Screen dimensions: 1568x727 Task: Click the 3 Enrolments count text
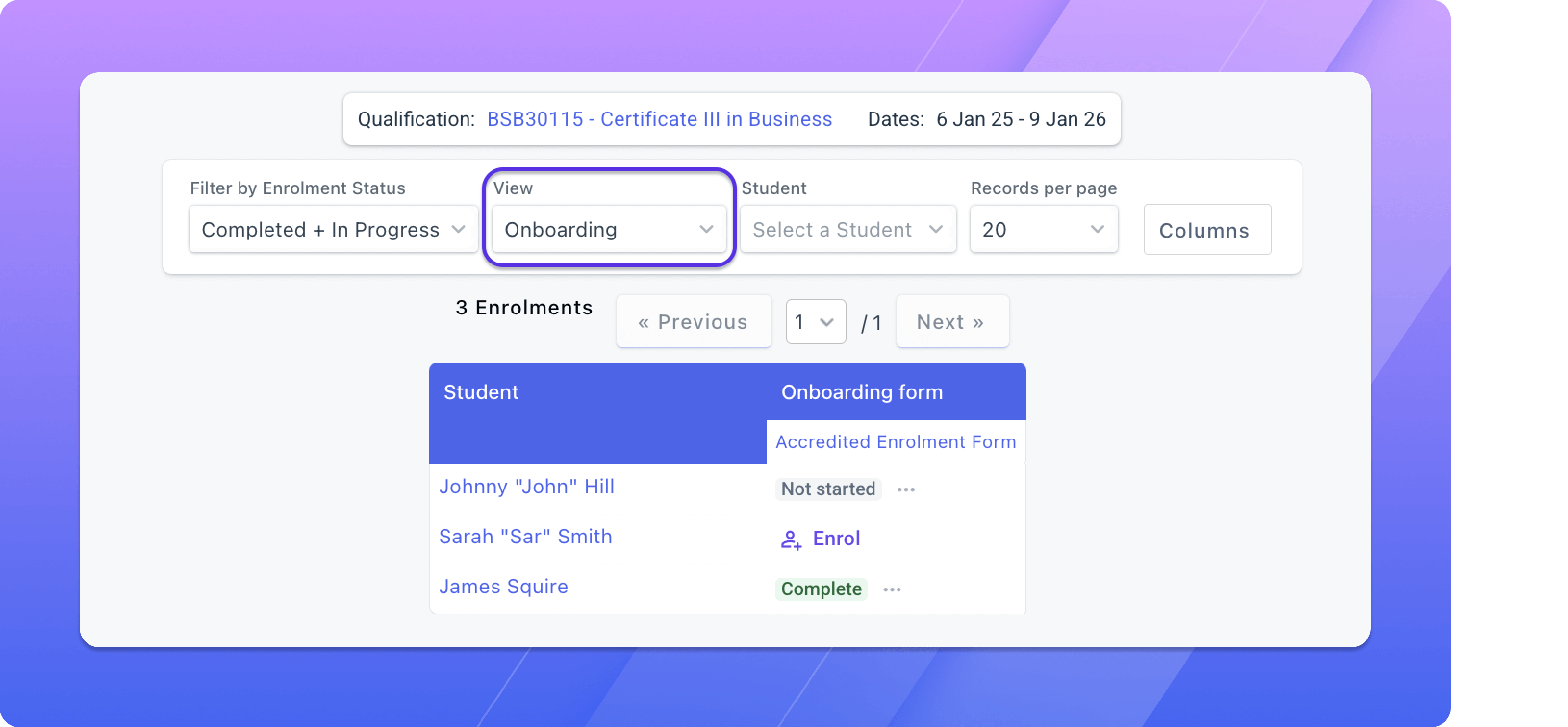[524, 308]
